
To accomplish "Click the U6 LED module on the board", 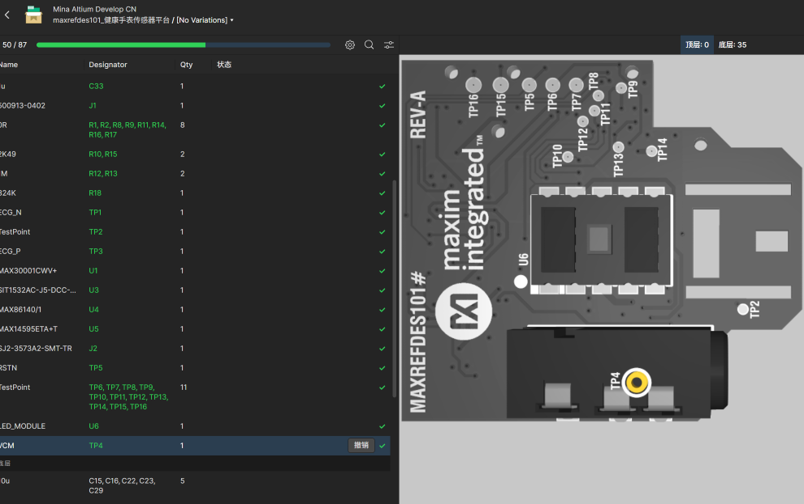I will point(600,239).
